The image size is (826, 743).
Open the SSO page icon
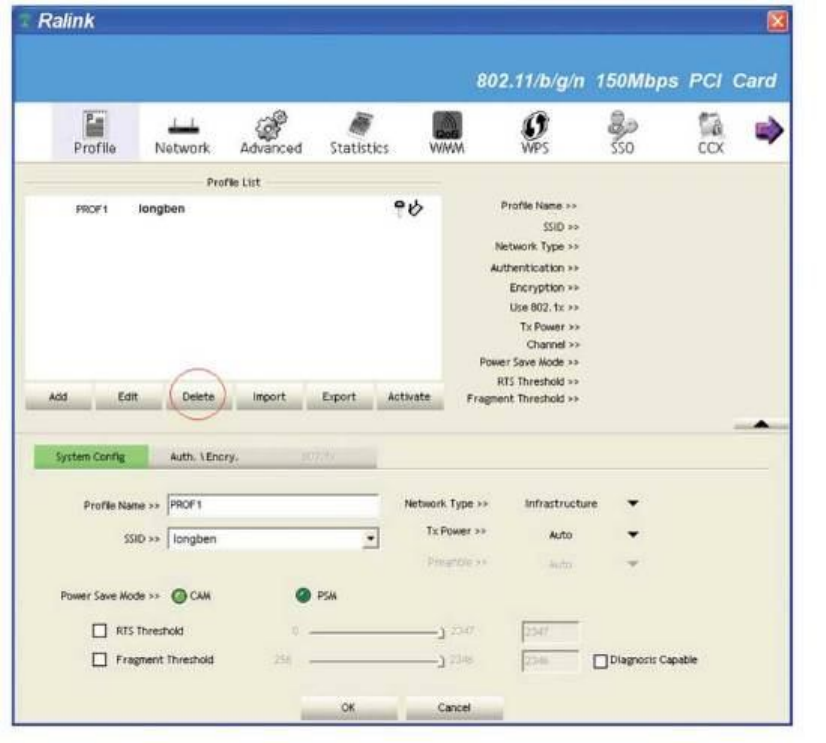click(x=623, y=132)
